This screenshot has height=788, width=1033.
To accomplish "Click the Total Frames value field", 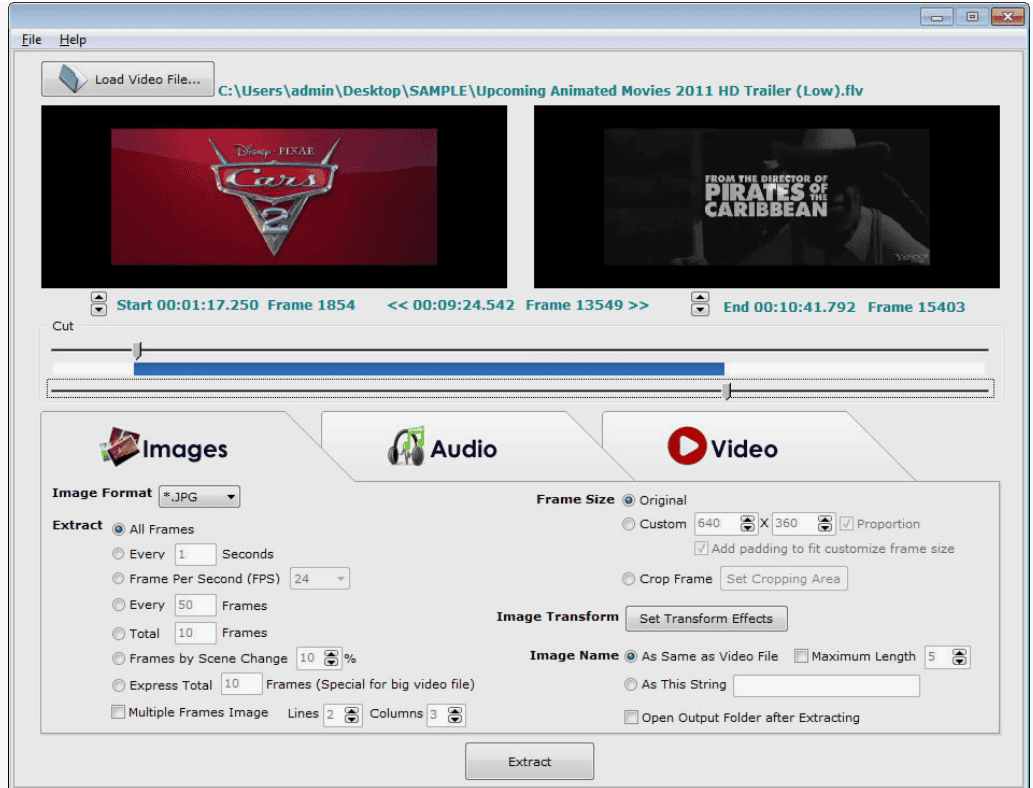I will tap(195, 633).
